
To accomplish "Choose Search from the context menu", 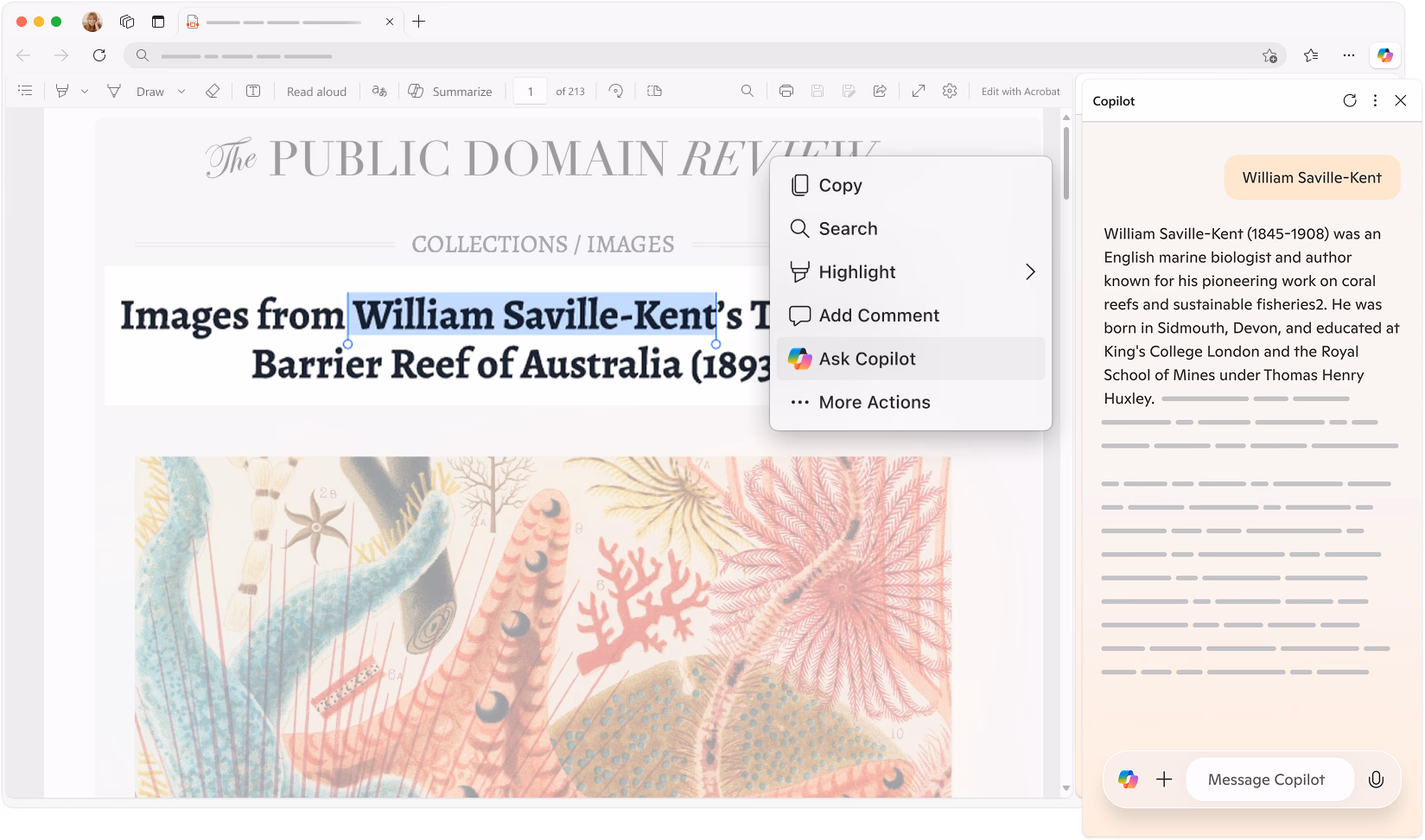I will pos(911,228).
